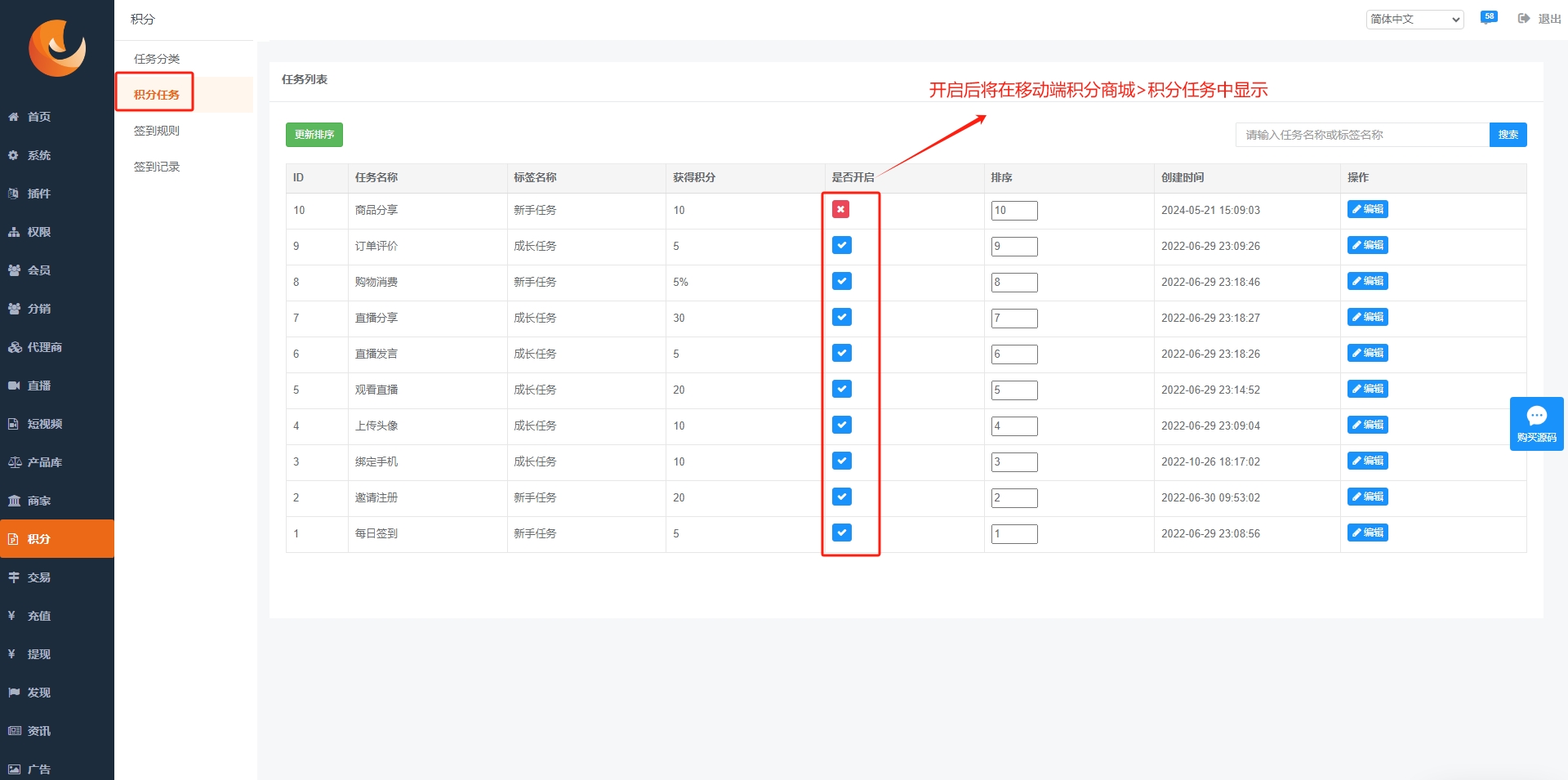Open the 短视频 short video section
Viewport: 1568px width, 780px height.
57,424
